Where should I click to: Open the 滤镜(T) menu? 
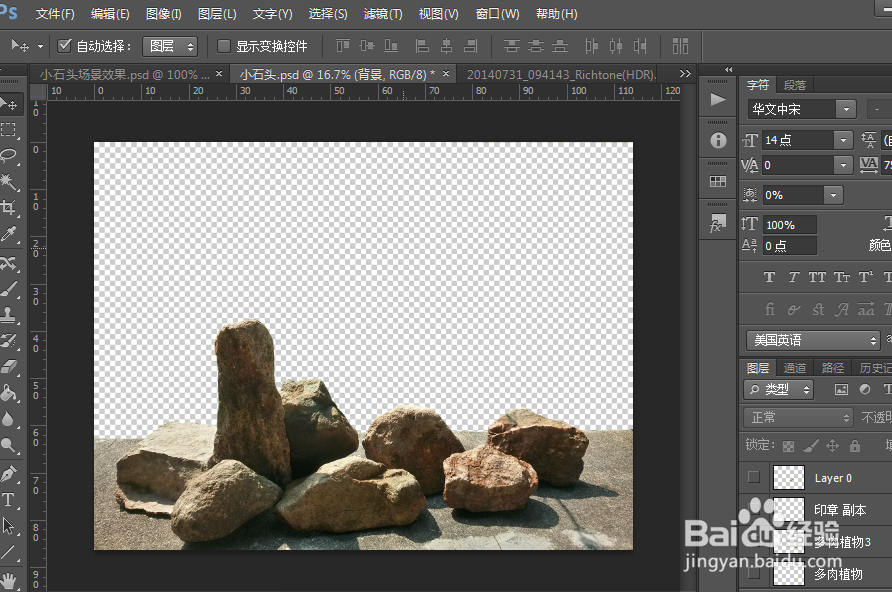click(x=383, y=14)
